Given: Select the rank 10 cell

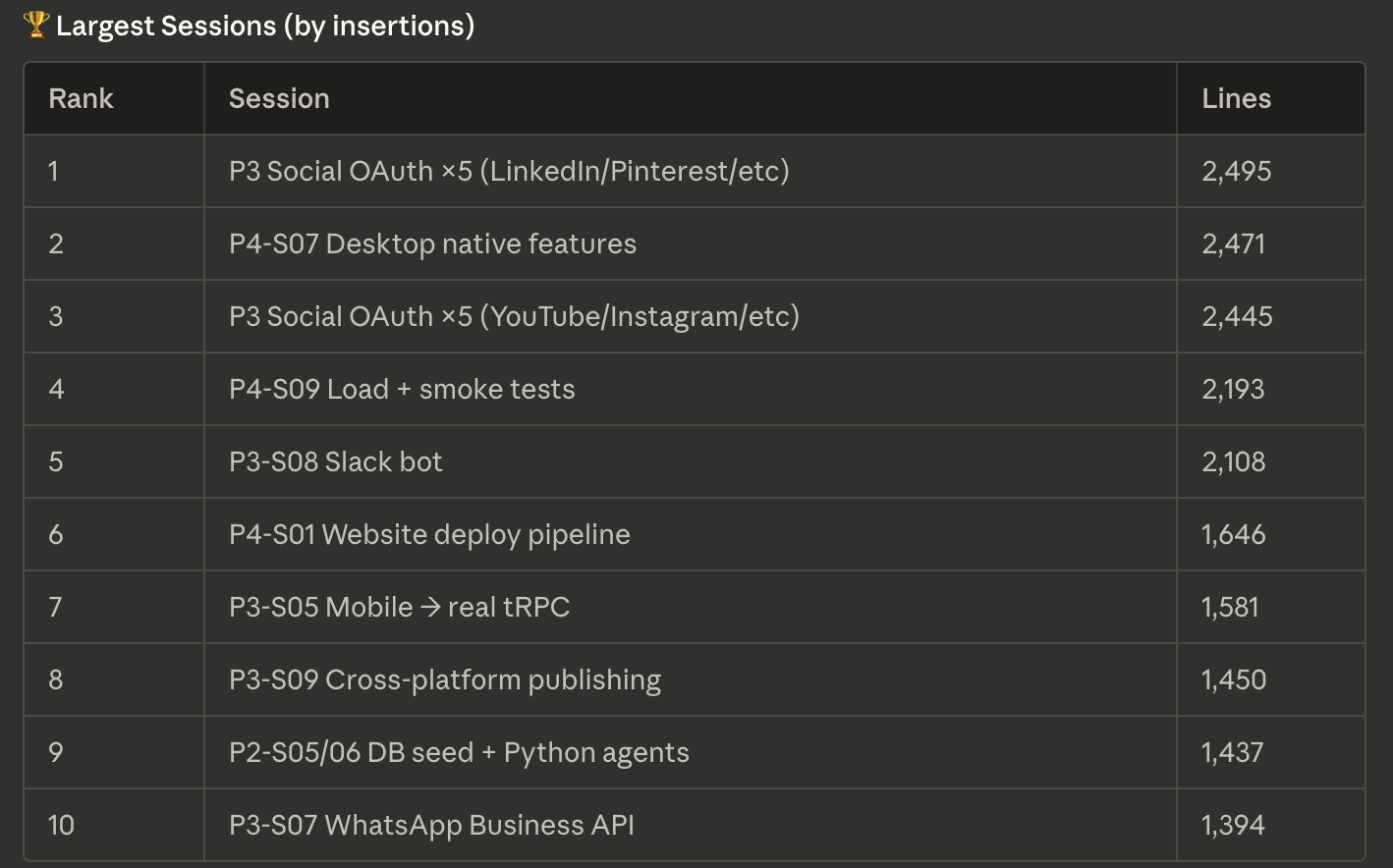Looking at the screenshot, I should (60, 825).
